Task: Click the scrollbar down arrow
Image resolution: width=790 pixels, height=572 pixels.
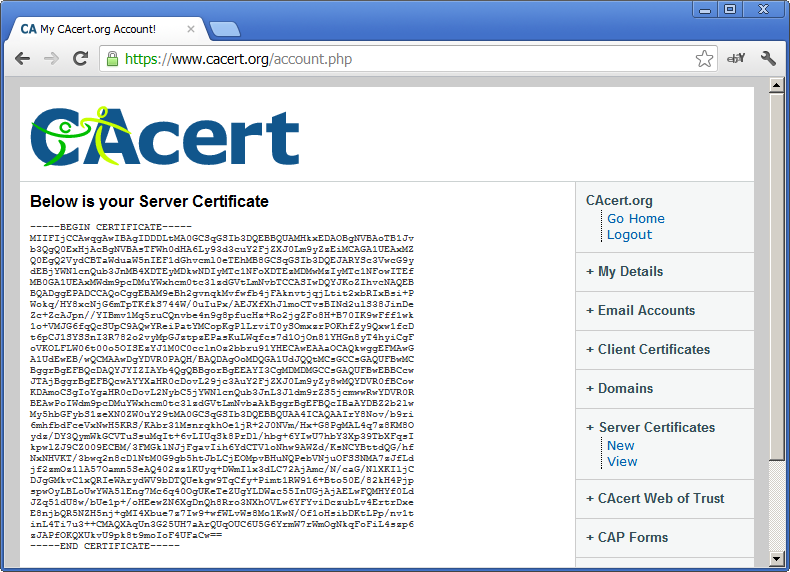Action: tap(776, 558)
